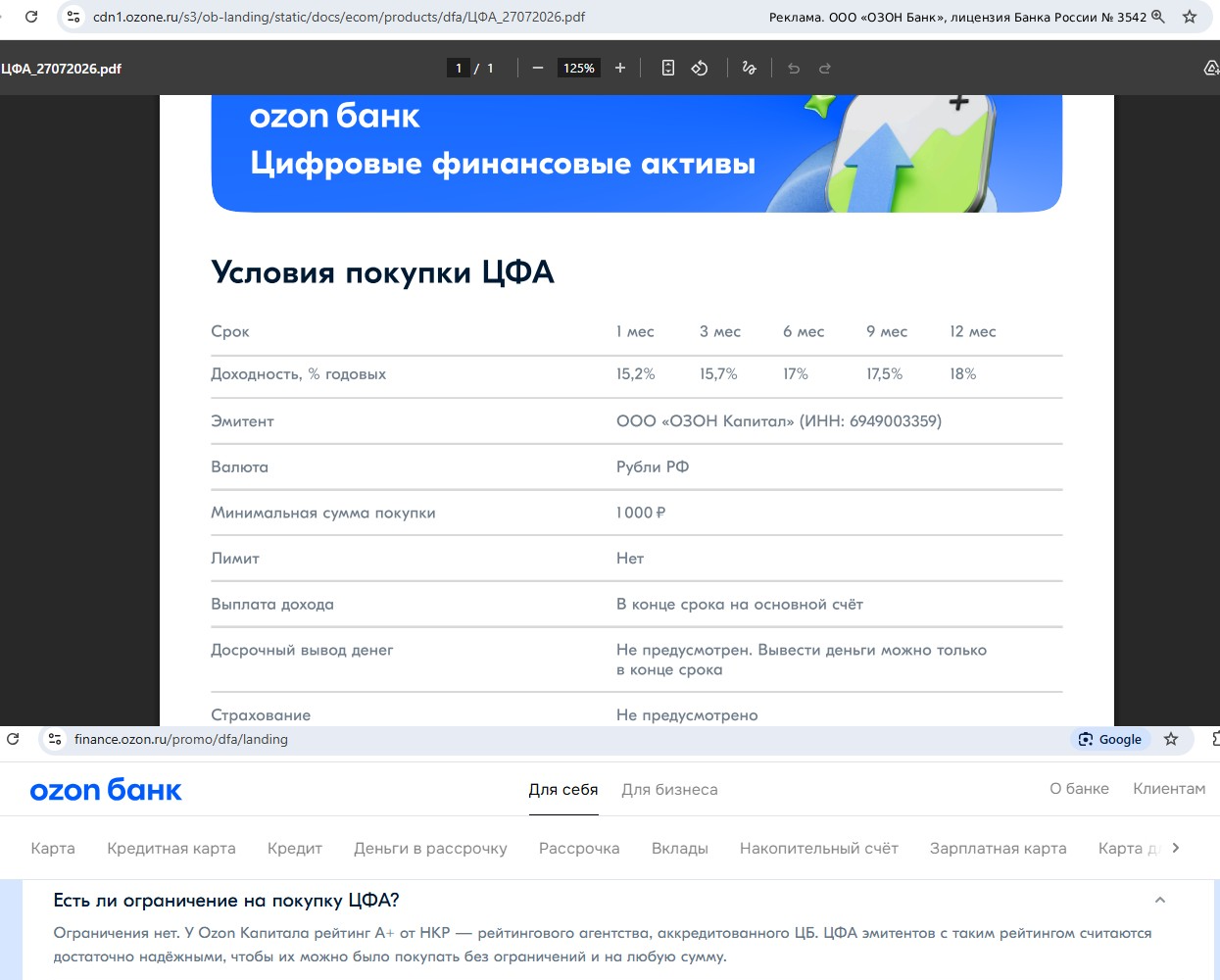Click the 18% yield value for 12 мес
The width and height of the screenshot is (1220, 980).
[962, 373]
